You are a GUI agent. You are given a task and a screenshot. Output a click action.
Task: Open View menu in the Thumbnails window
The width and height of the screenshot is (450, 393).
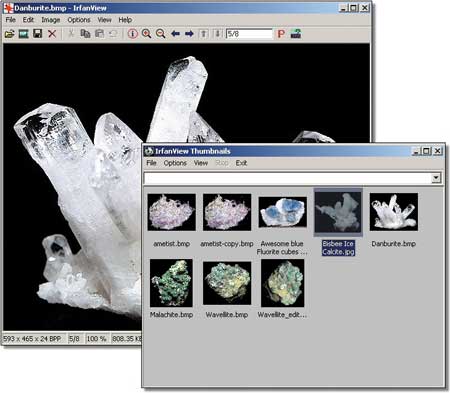click(201, 163)
